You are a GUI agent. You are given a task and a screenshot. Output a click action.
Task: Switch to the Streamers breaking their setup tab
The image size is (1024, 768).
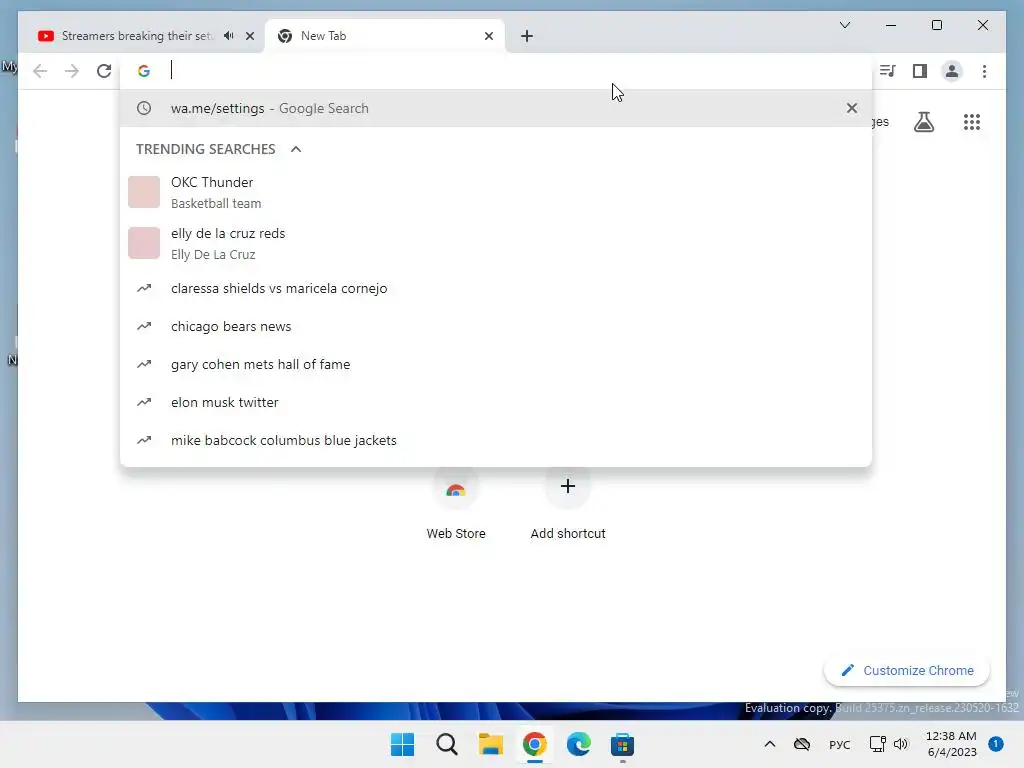[137, 36]
